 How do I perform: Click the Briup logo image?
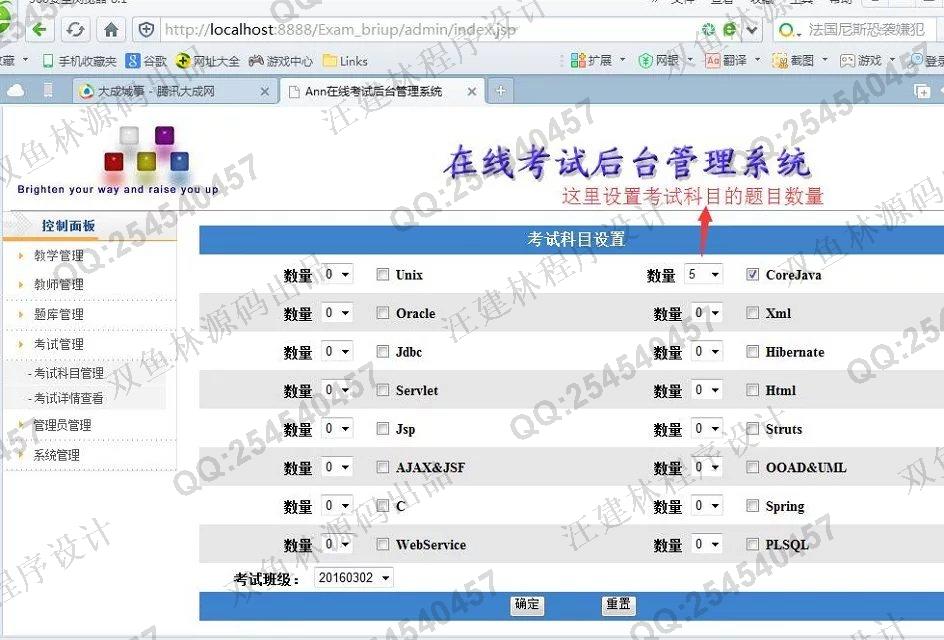click(117, 160)
